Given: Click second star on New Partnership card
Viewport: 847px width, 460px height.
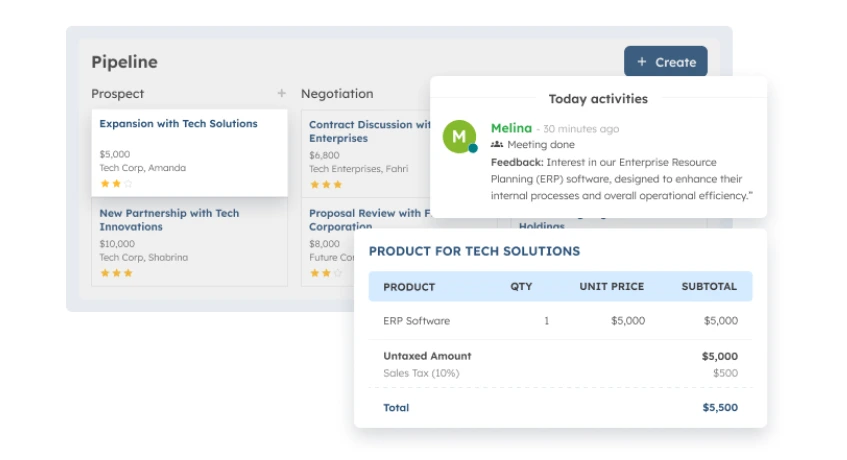Looking at the screenshot, I should click(x=116, y=273).
